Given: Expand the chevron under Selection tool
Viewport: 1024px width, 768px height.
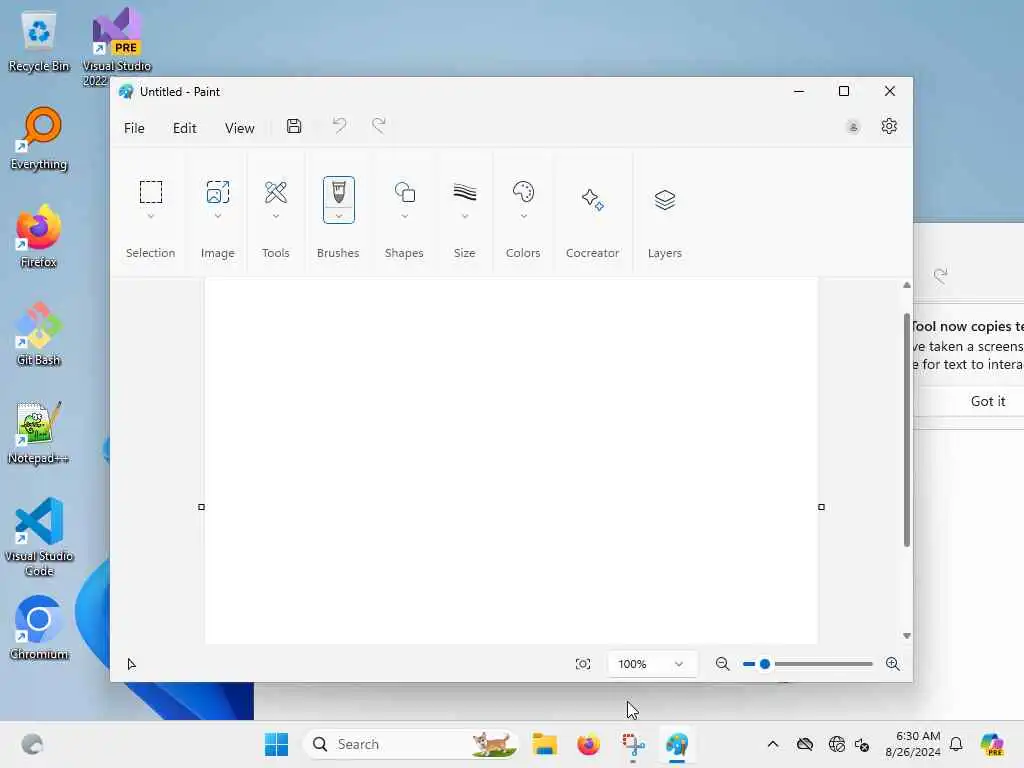Looking at the screenshot, I should coord(151,216).
